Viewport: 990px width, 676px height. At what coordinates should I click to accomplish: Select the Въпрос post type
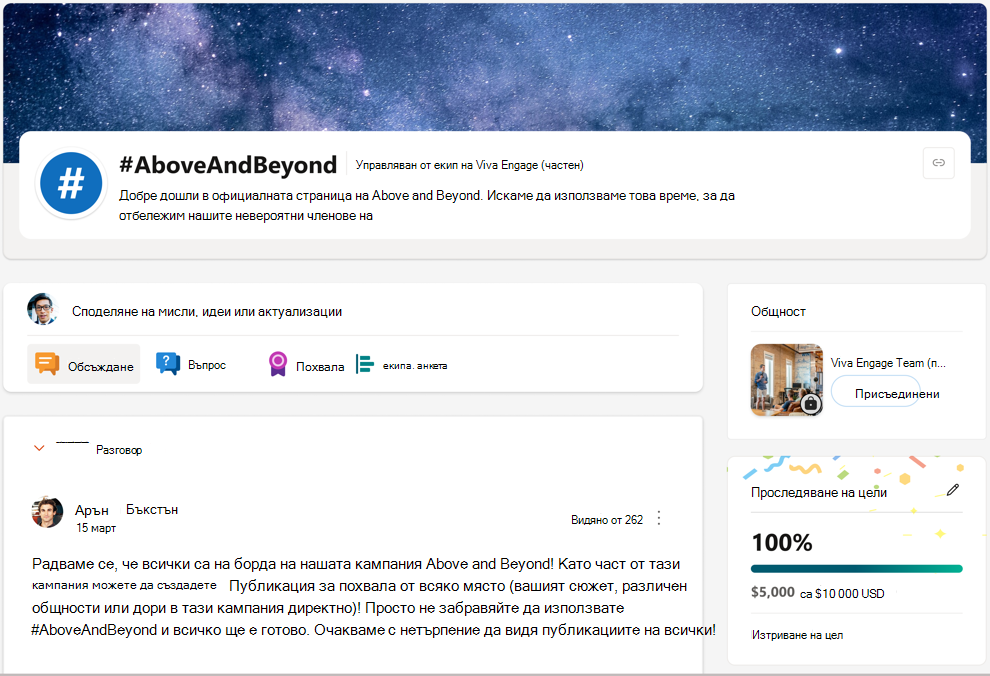(191, 364)
